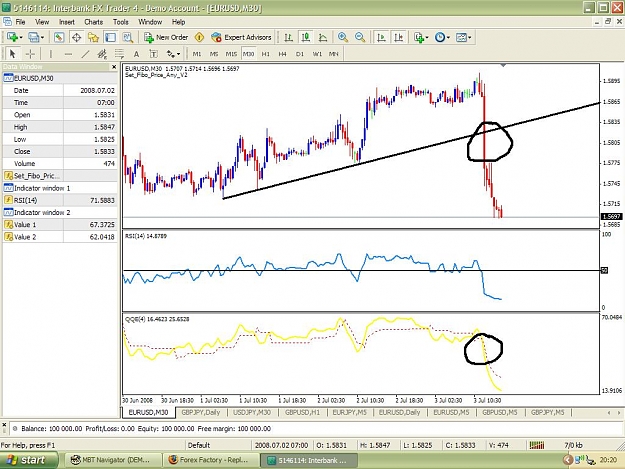Viewport: 625px width, 469px height.
Task: Click the Periods clock icon
Action: click(440, 37)
